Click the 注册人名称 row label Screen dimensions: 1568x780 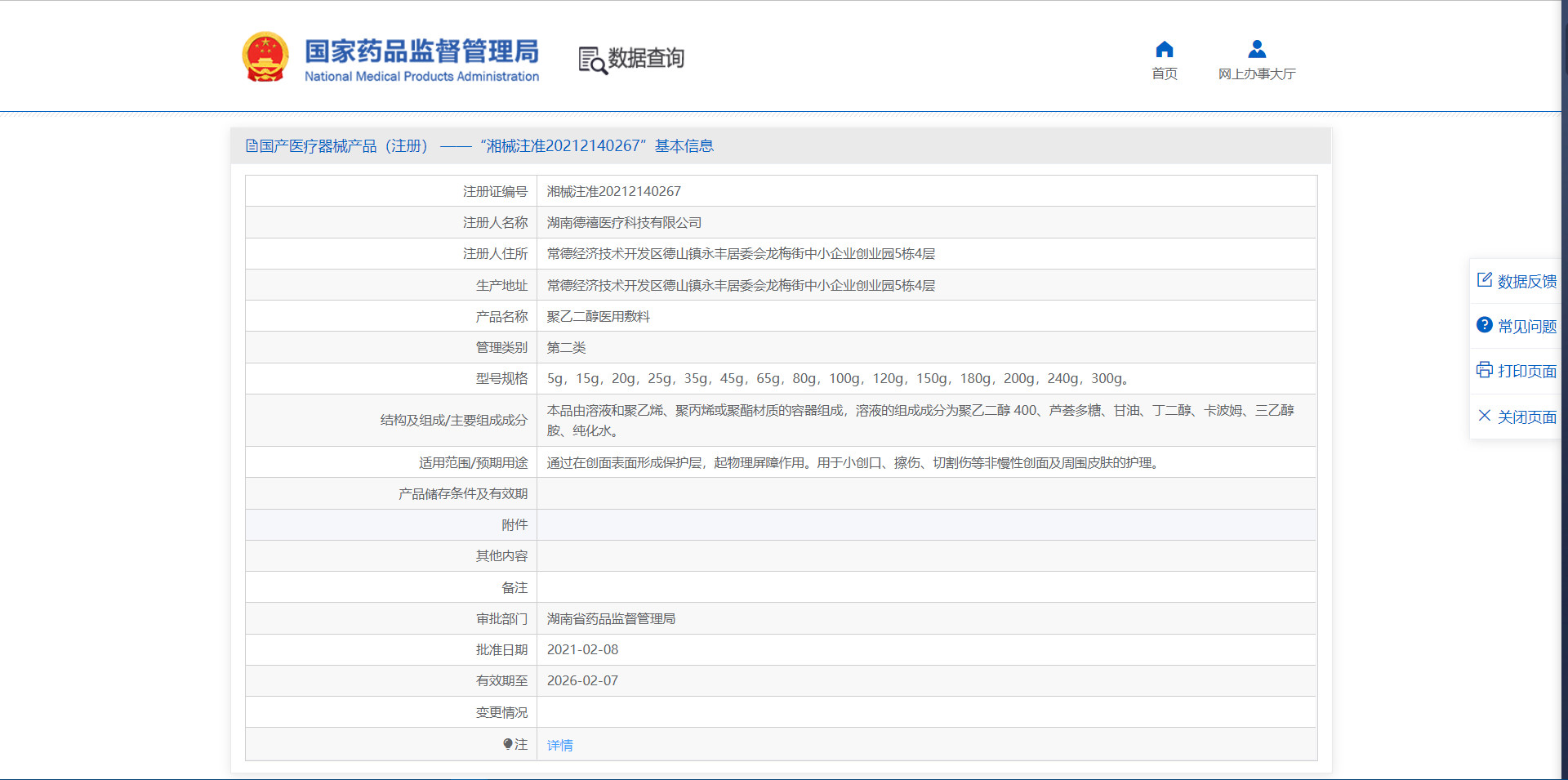(496, 222)
